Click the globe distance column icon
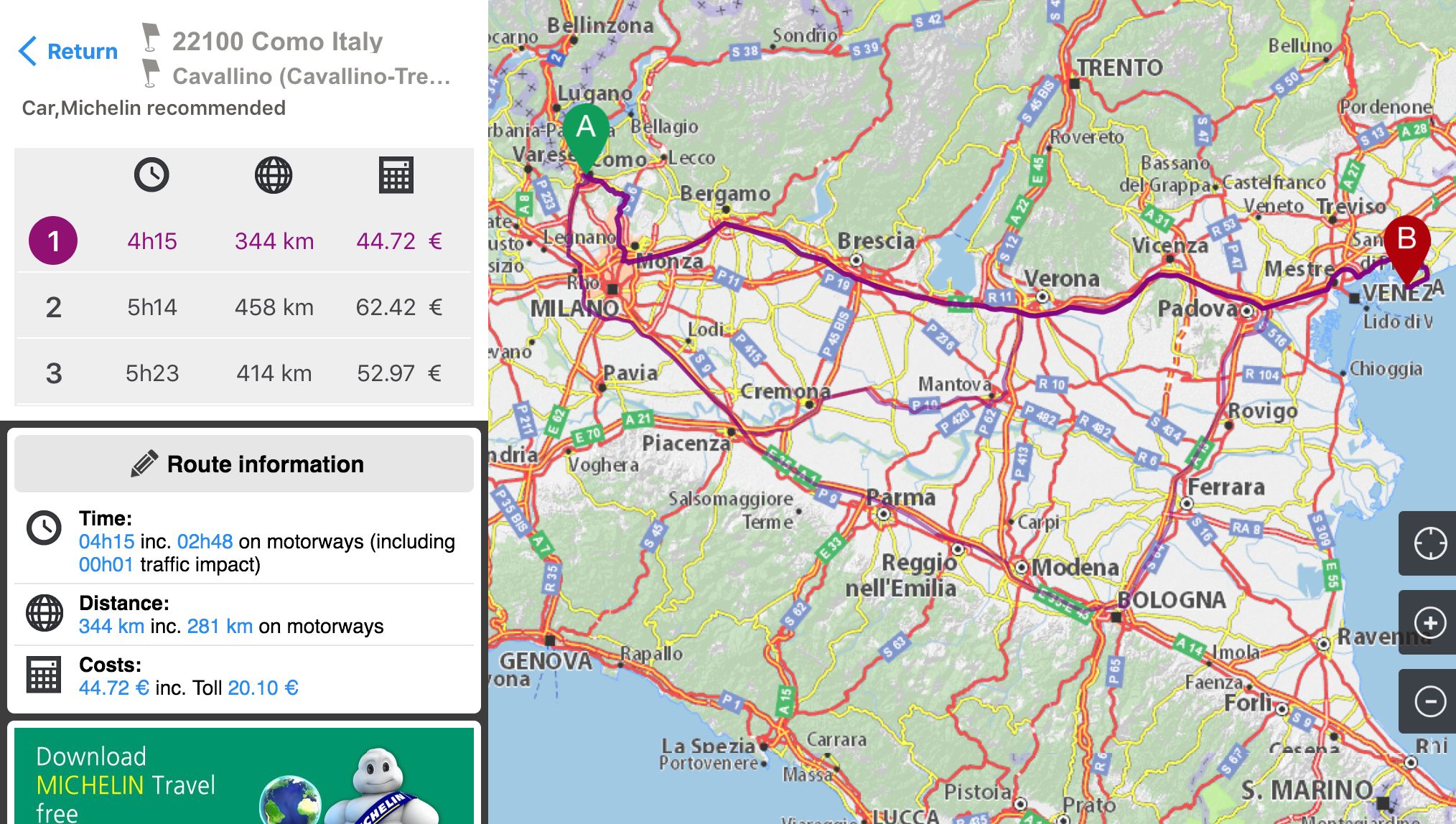 pyautogui.click(x=274, y=175)
